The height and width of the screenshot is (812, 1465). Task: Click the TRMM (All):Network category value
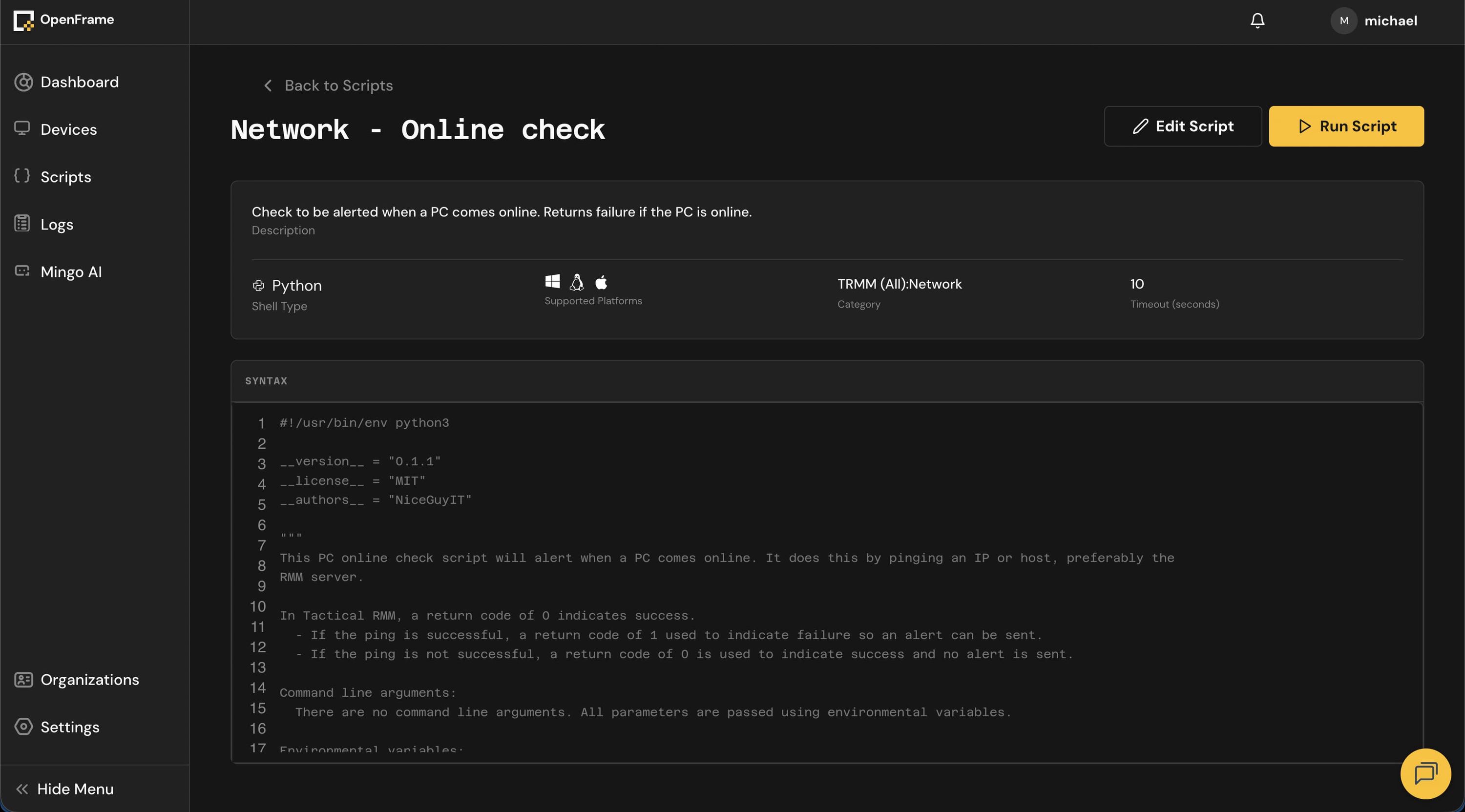click(x=900, y=284)
